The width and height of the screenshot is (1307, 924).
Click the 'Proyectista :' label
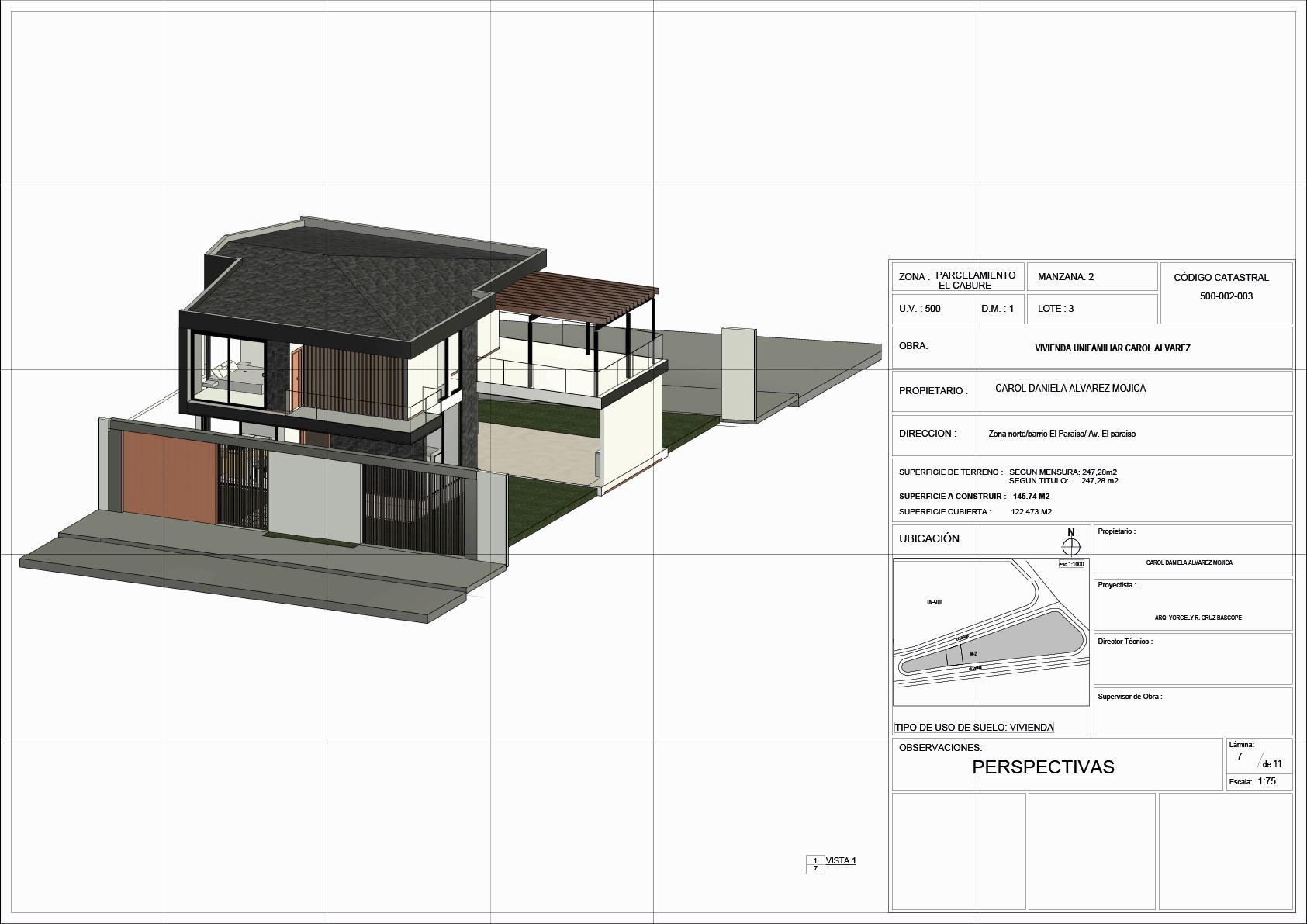coord(1117,586)
